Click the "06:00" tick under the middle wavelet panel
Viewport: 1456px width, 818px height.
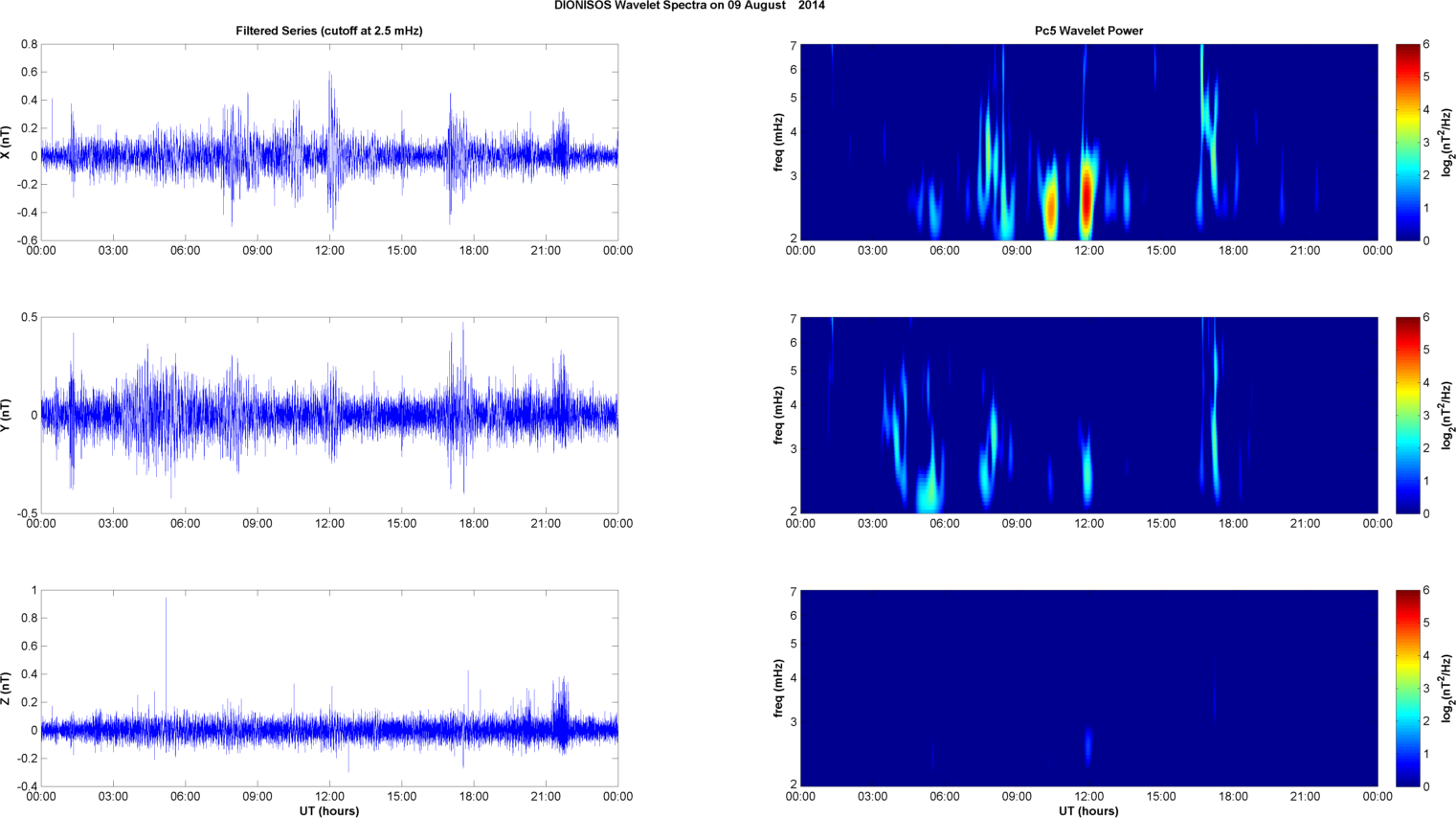[945, 524]
